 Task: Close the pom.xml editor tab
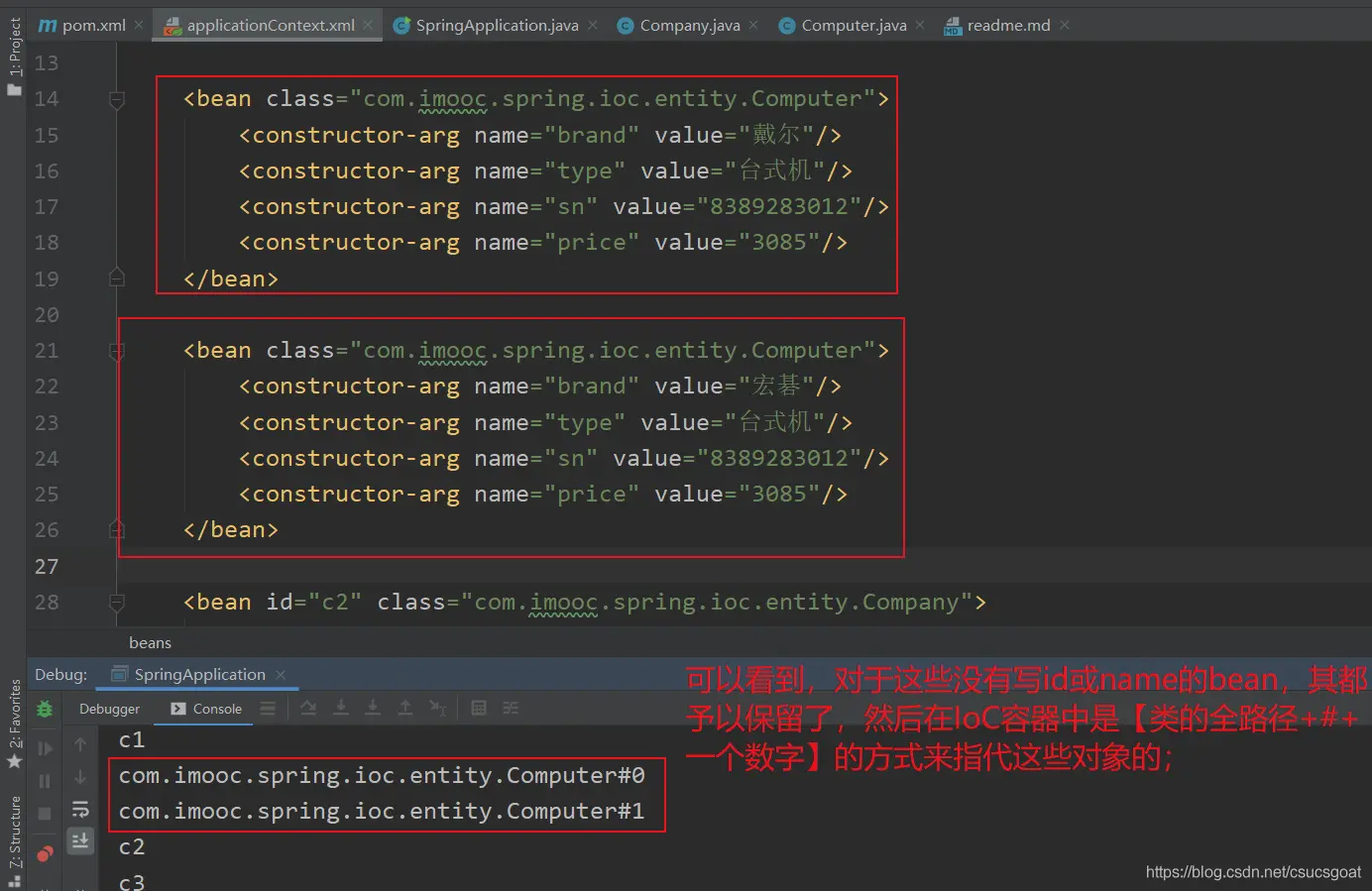click(x=139, y=25)
